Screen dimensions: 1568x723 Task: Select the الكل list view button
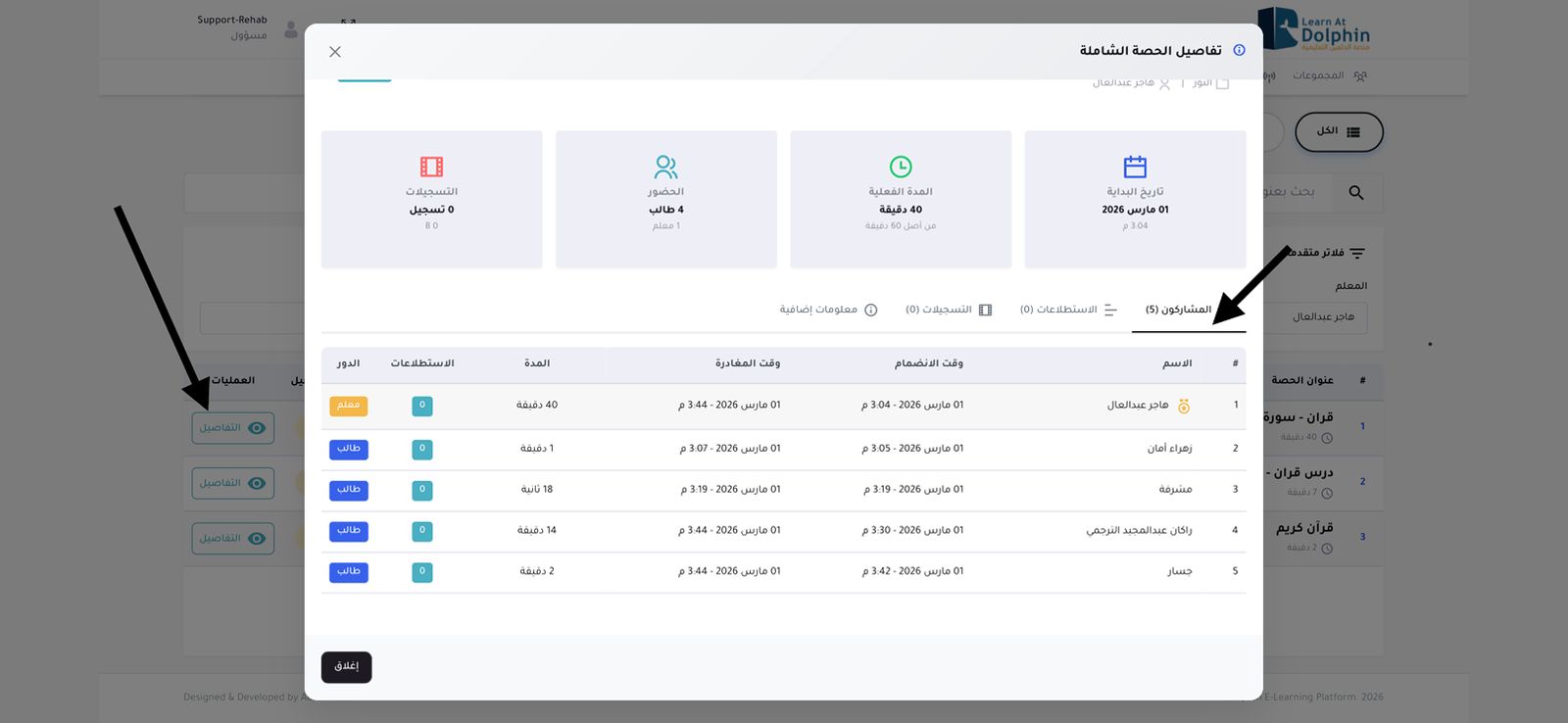pos(1338,131)
